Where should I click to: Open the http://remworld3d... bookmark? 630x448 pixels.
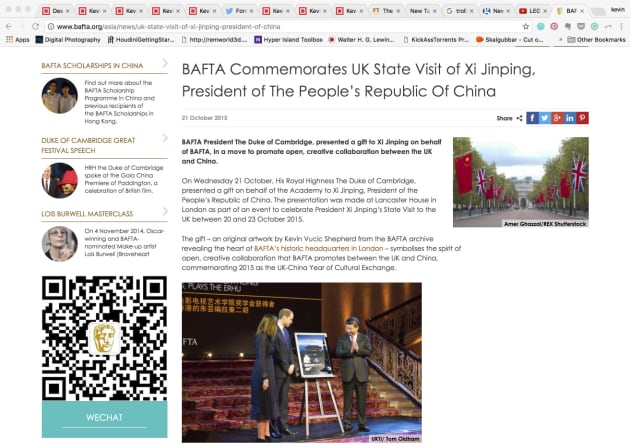pyautogui.click(x=215, y=40)
